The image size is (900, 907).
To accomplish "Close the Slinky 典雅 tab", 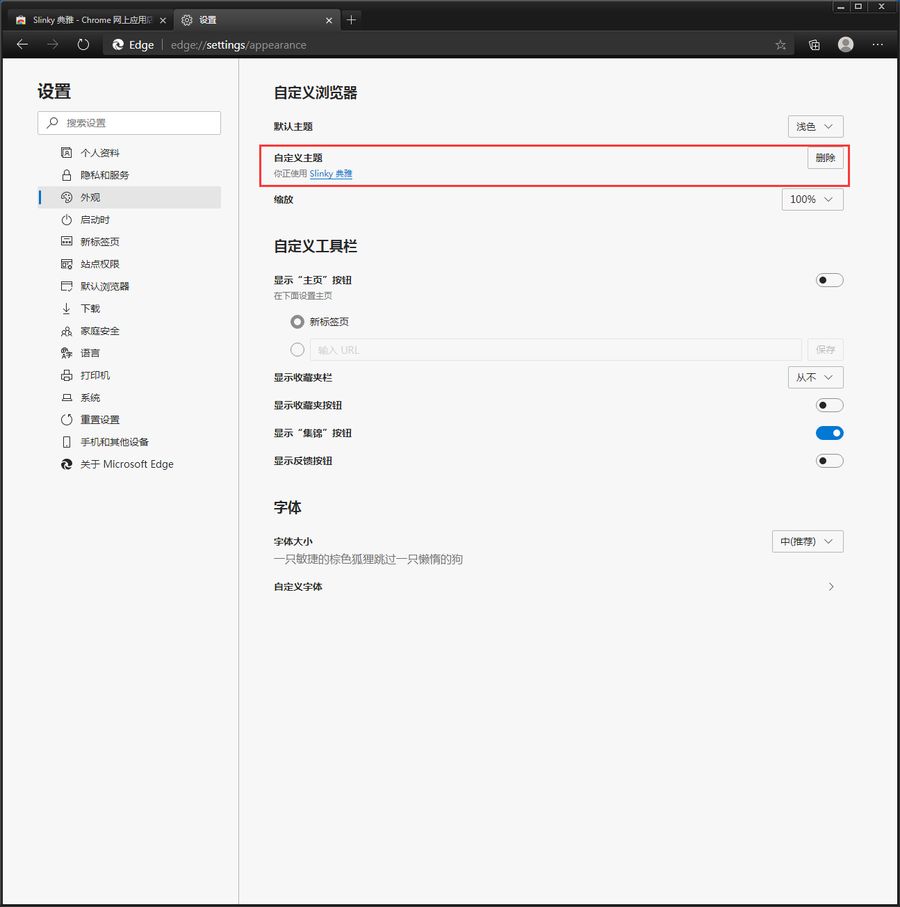I will coord(162,20).
